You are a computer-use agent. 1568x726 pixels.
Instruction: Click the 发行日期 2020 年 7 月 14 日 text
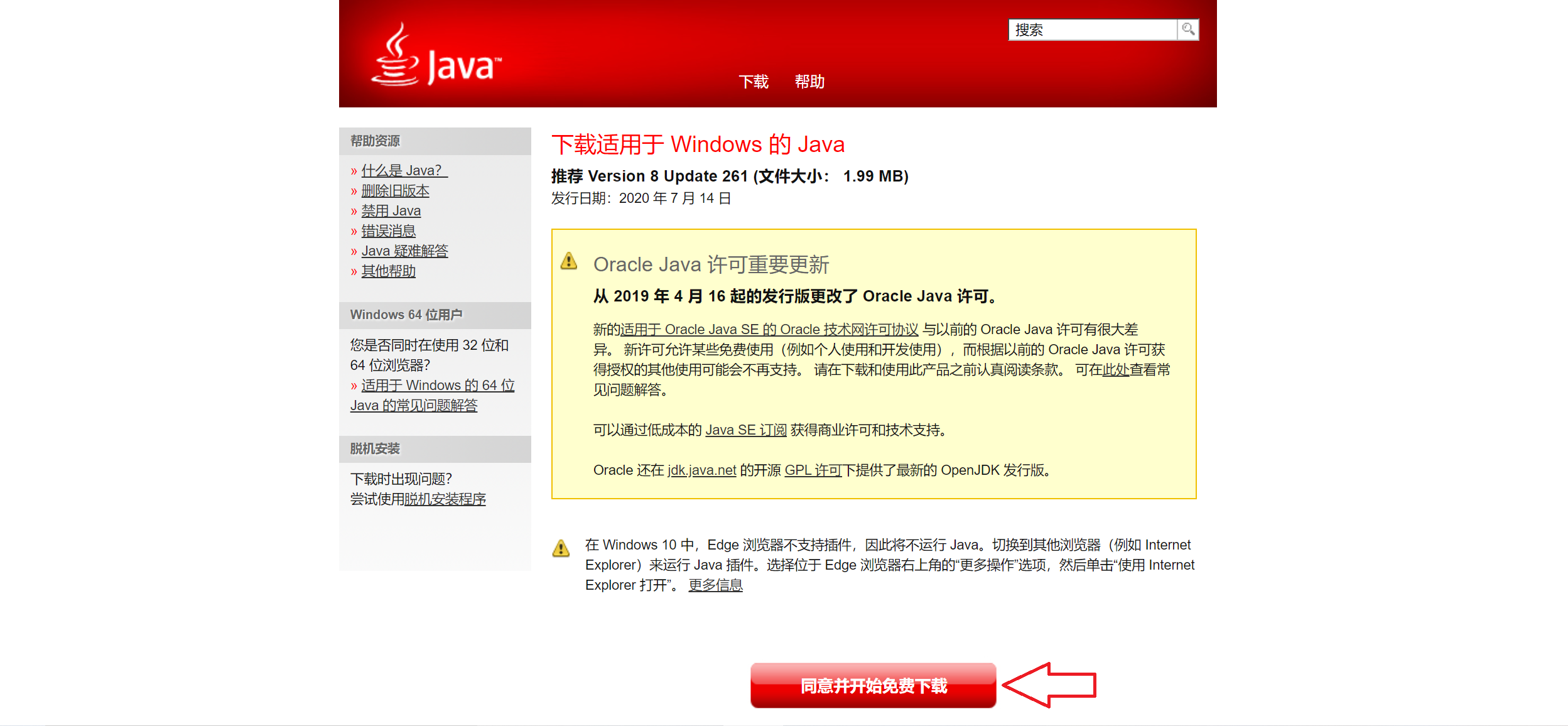[641, 198]
